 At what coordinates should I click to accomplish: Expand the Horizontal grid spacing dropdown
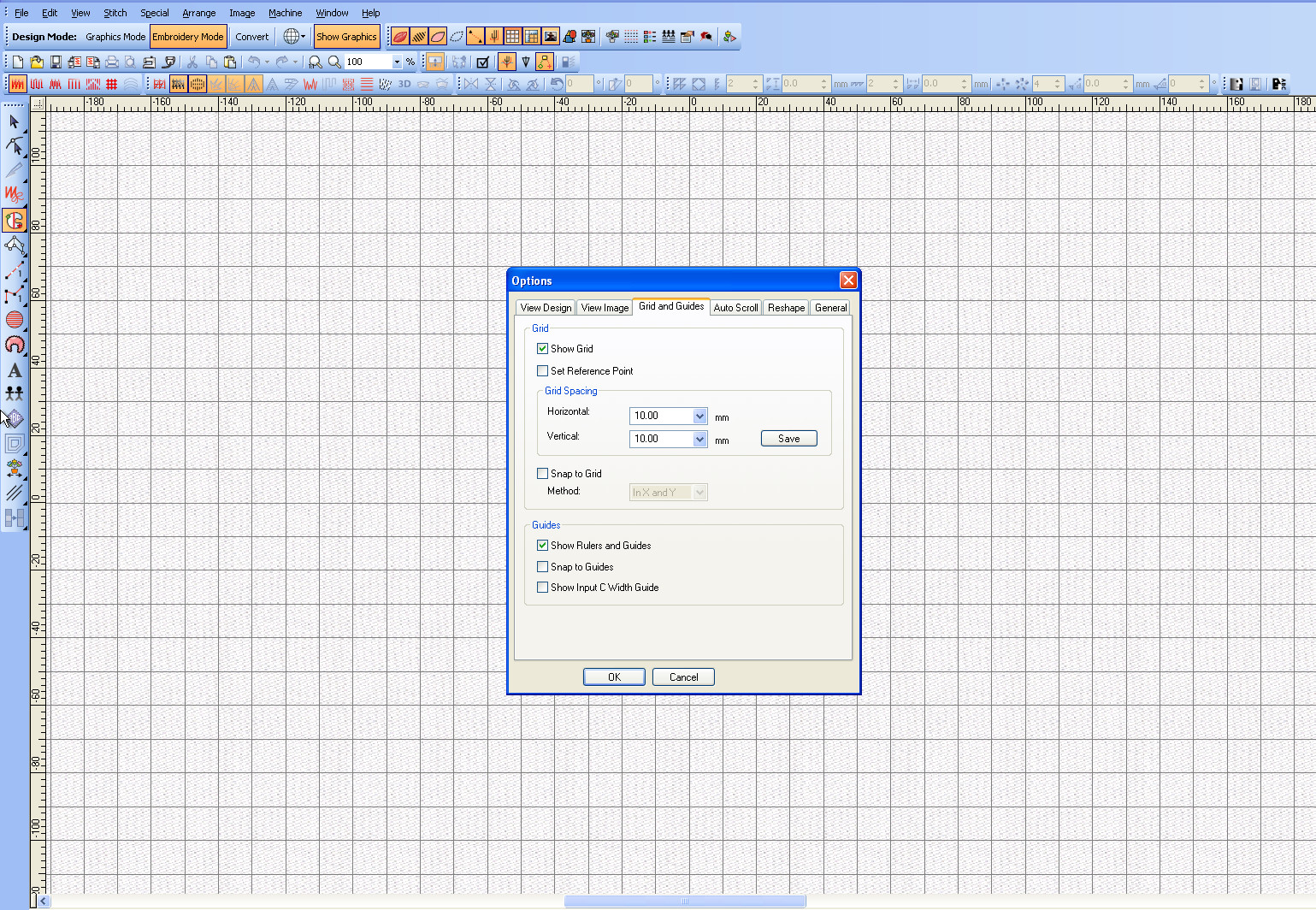699,417
